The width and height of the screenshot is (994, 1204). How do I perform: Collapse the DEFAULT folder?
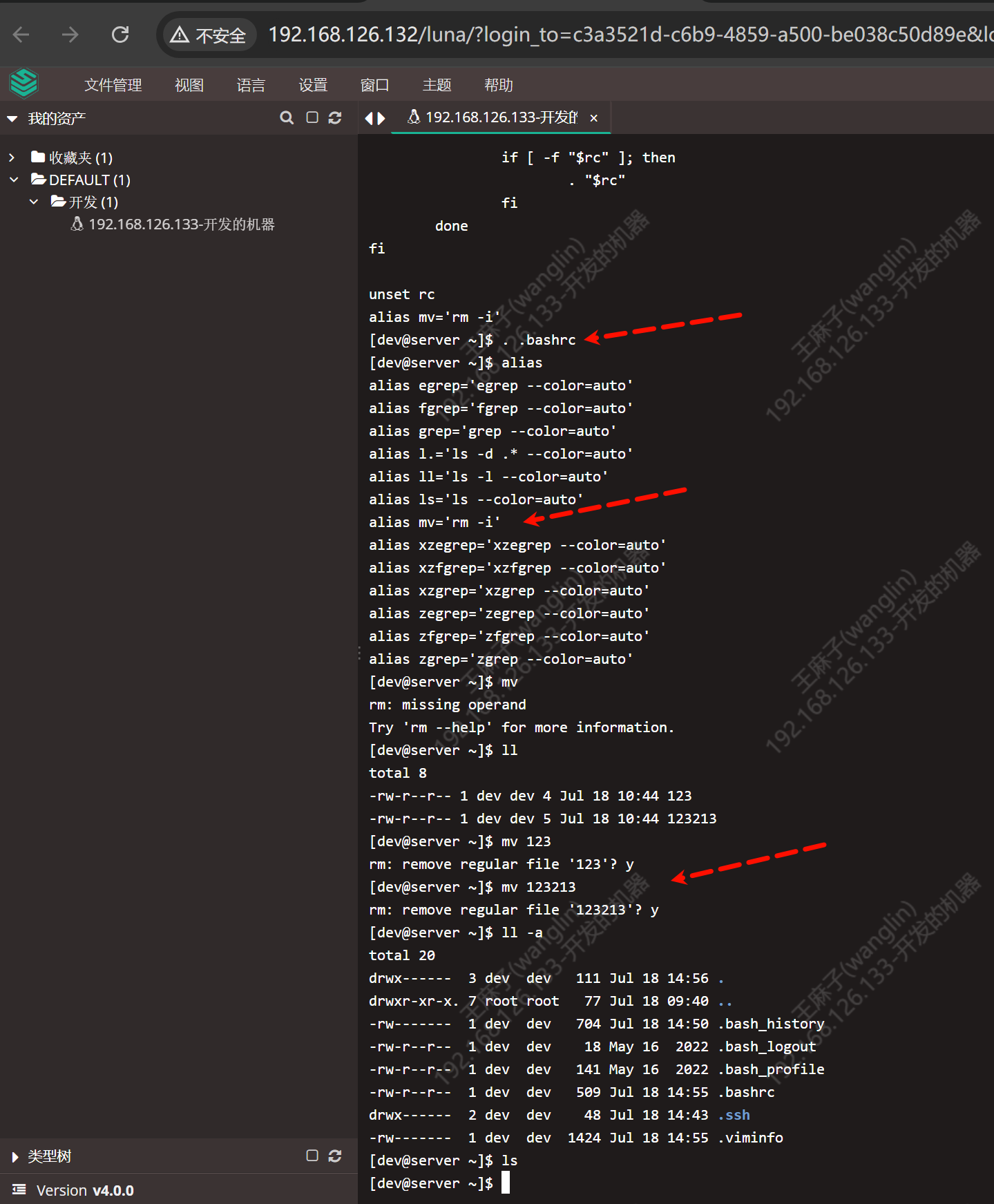pos(14,180)
